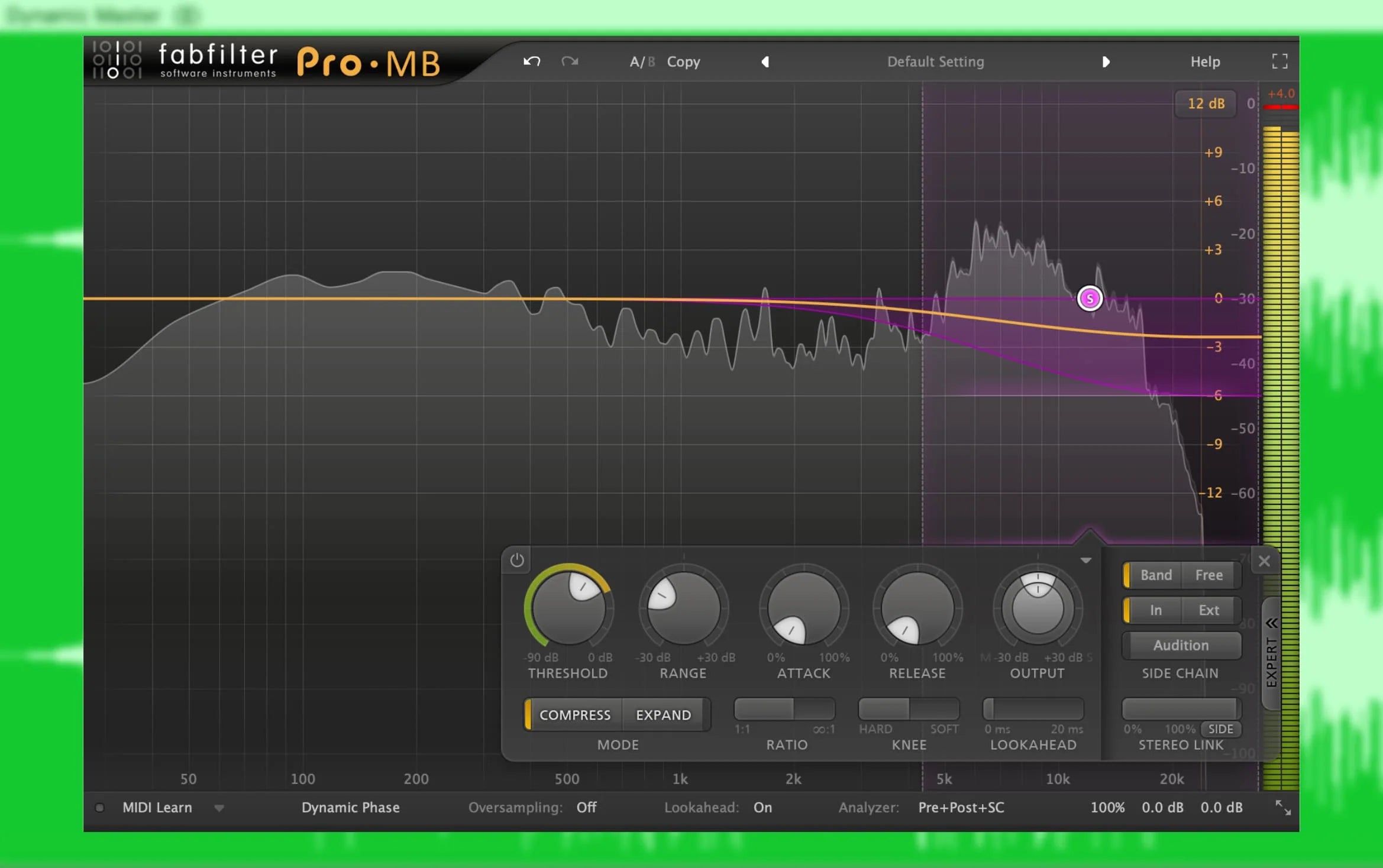
Task: Click the redo arrow icon
Action: (x=570, y=61)
